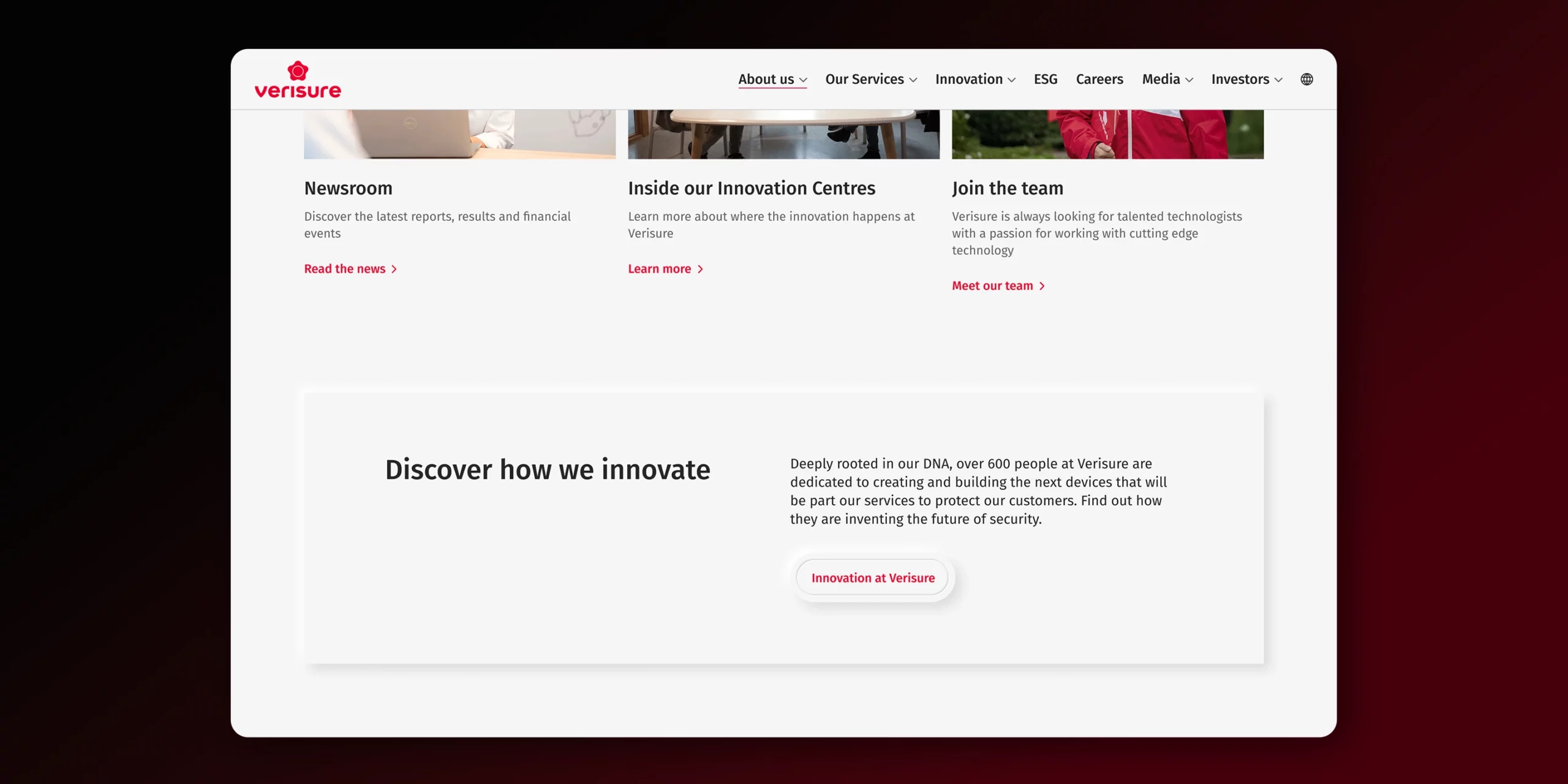Screen dimensions: 1568x784
Task: Expand the Innovation menu chevron
Action: coord(1012,80)
